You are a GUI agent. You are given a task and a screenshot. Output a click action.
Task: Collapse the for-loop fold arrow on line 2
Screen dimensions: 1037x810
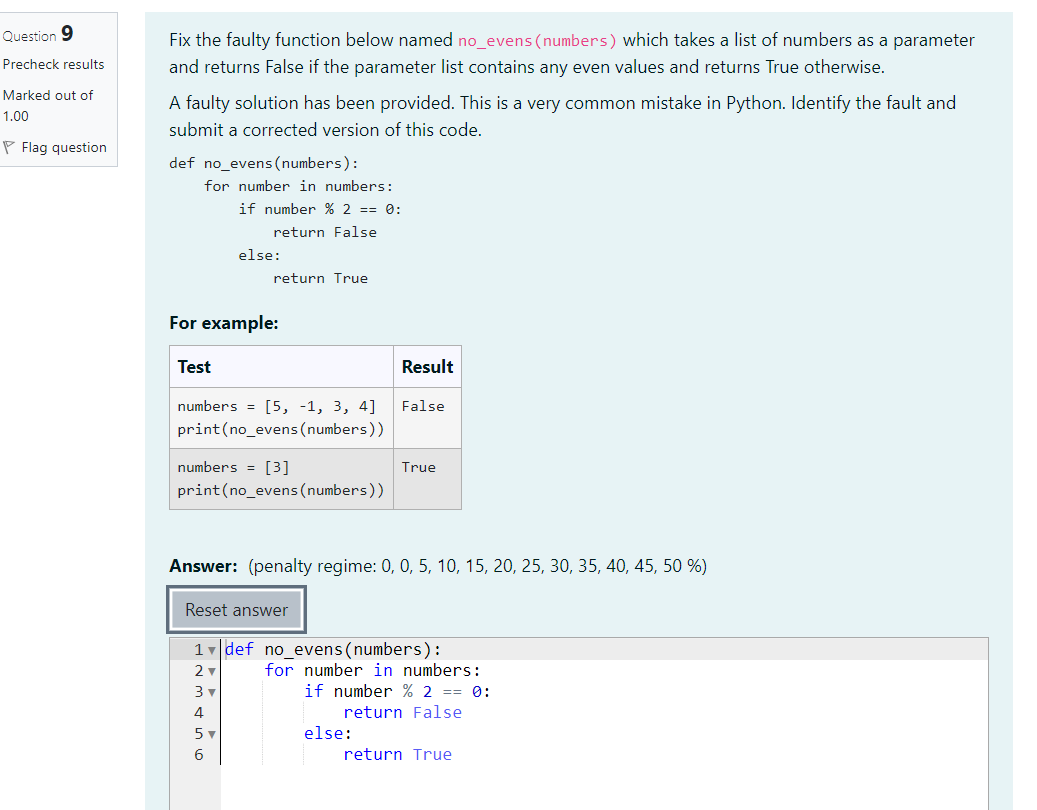point(212,672)
